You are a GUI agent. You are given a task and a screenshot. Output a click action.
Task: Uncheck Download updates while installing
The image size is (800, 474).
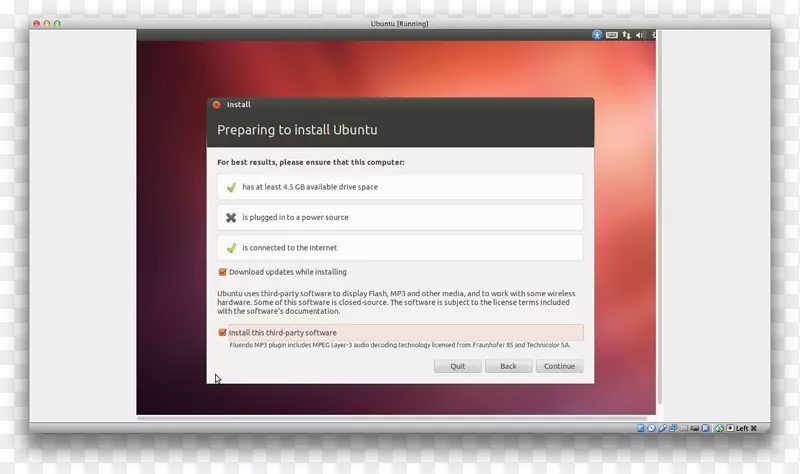pos(222,272)
